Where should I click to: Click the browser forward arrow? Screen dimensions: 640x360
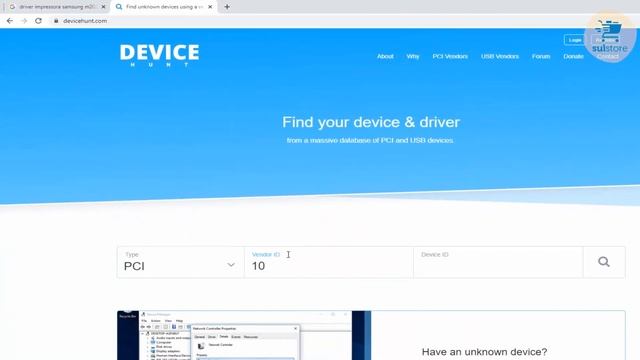(x=24, y=21)
